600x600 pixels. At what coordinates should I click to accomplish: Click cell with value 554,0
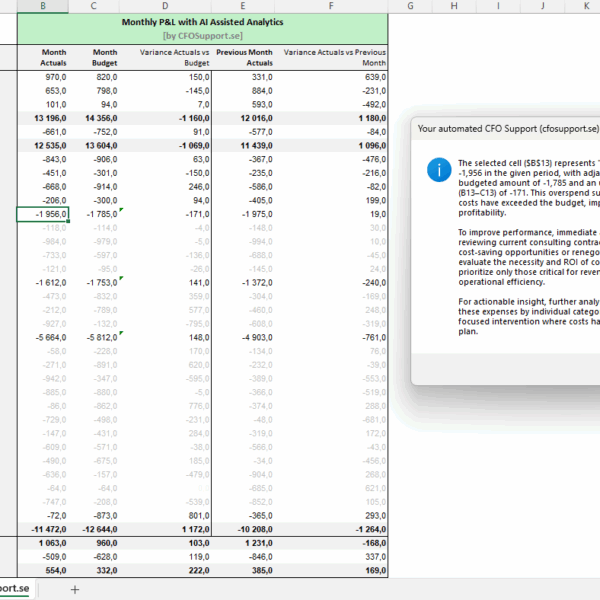43,571
